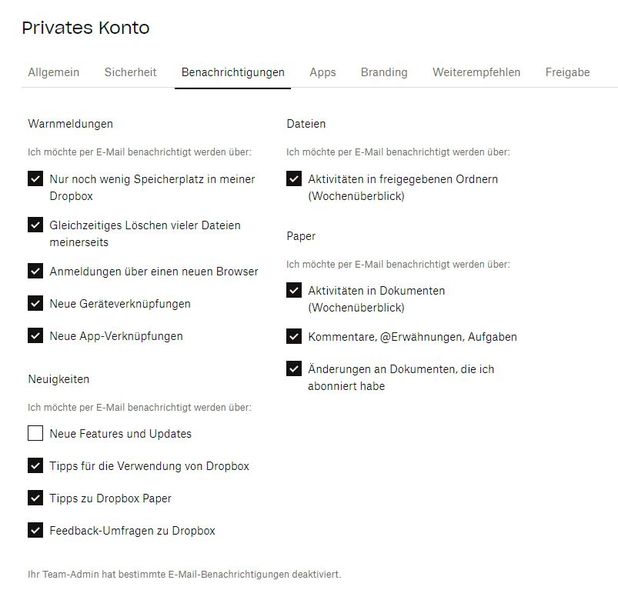Image resolution: width=618 pixels, height=600 pixels.
Task: Uncheck Feedback-Umfragen zu Dropbox
Action: tap(36, 530)
